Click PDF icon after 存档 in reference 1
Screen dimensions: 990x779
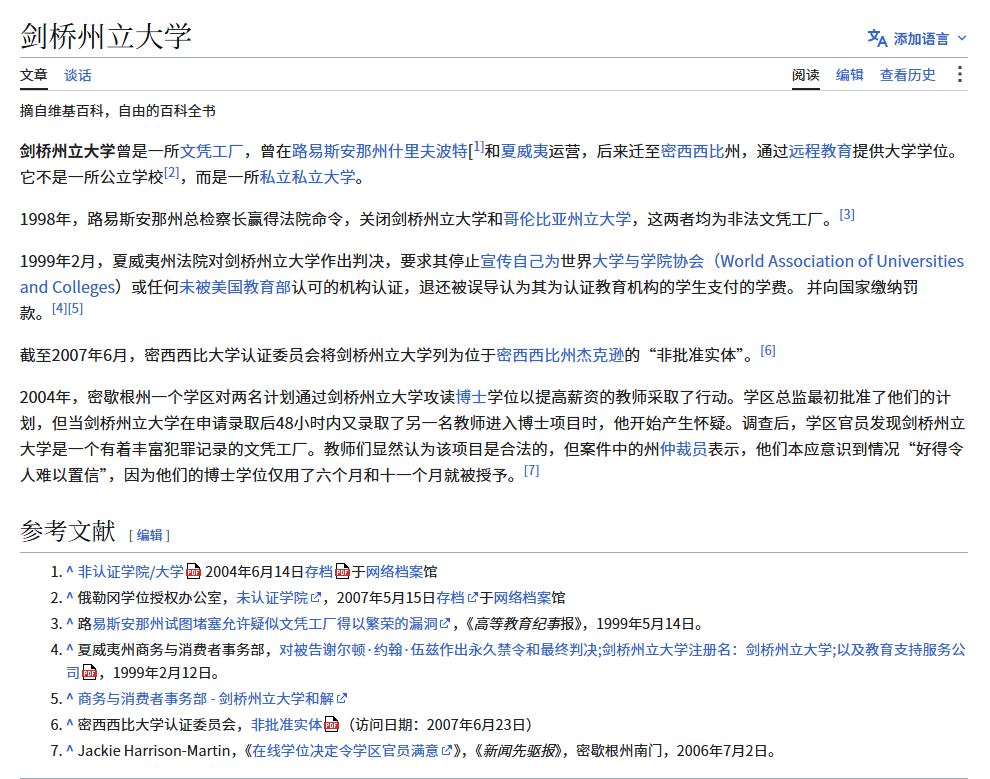point(342,571)
